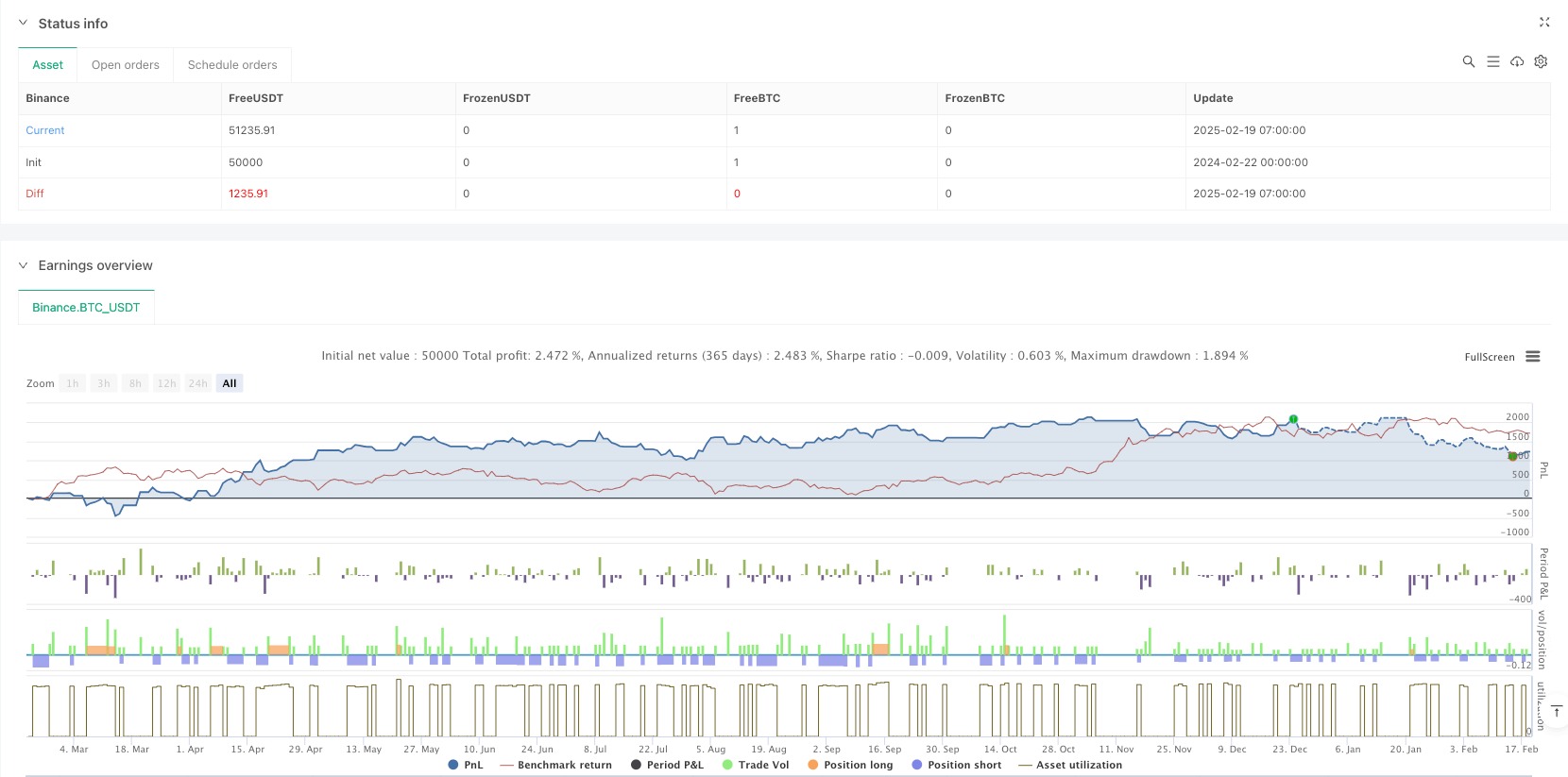Click the search icon in Status info
This screenshot has width=1568, height=777.
coord(1468,61)
